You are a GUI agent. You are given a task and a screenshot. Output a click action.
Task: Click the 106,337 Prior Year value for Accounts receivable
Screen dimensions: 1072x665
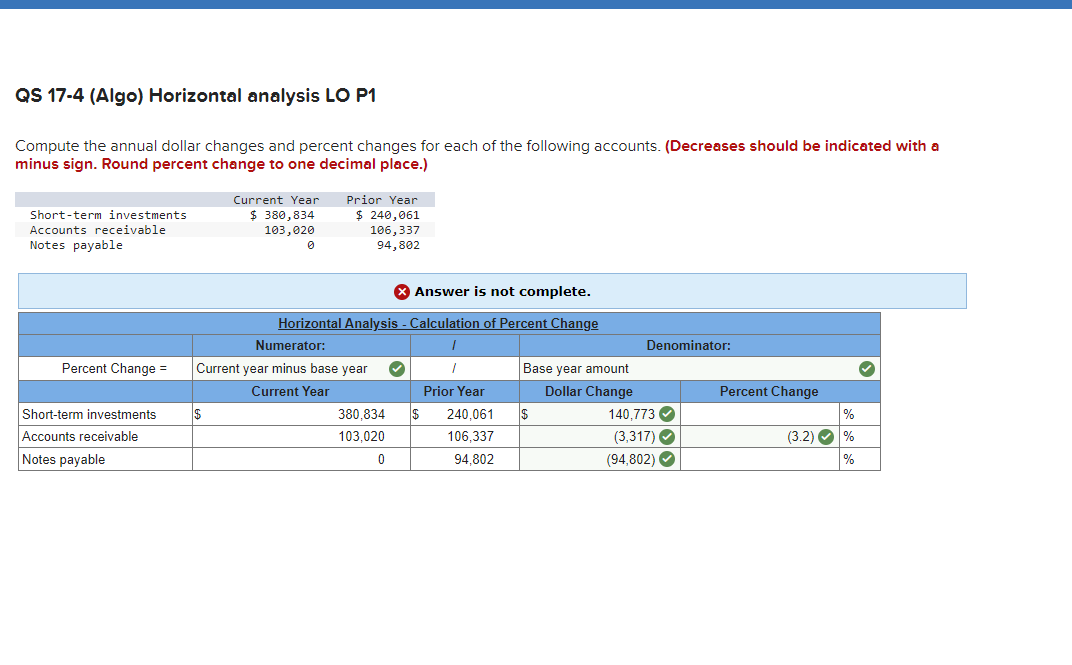pos(470,436)
